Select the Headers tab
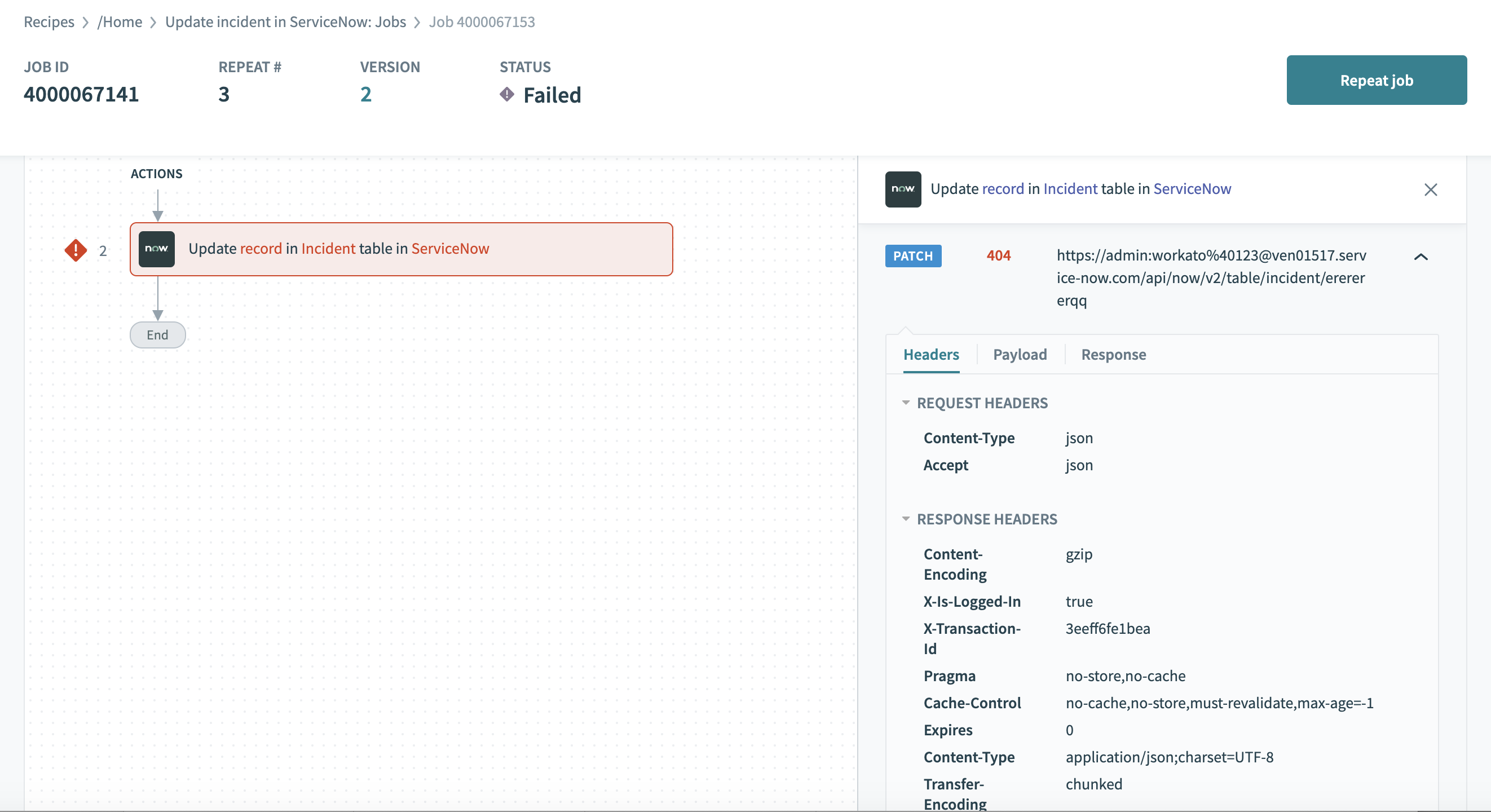Viewport: 1491px width, 812px height. (x=930, y=354)
